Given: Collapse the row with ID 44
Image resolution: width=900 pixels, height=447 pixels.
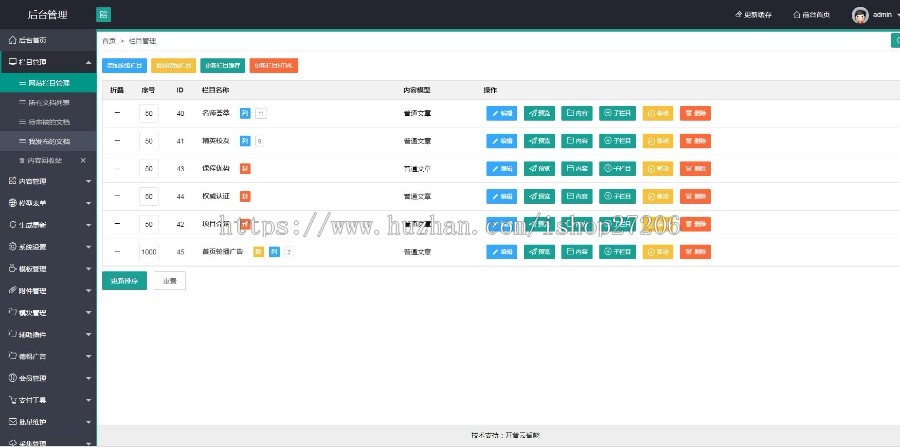Looking at the screenshot, I should (x=117, y=197).
